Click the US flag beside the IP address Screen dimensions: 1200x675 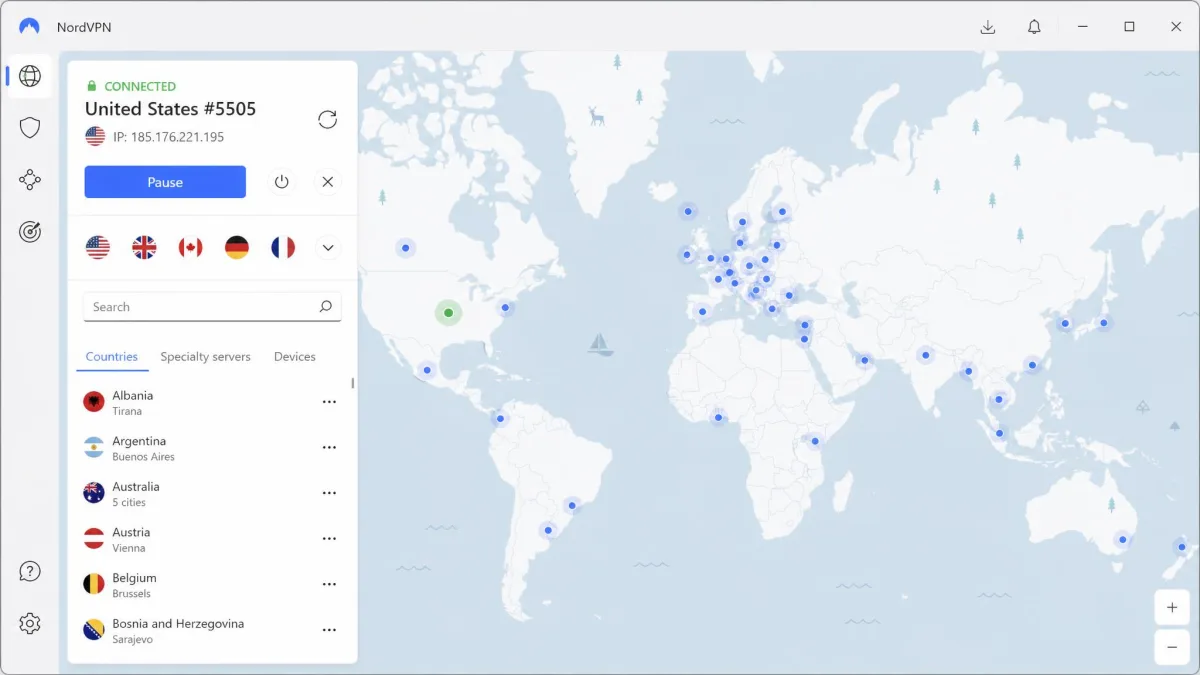(x=95, y=136)
